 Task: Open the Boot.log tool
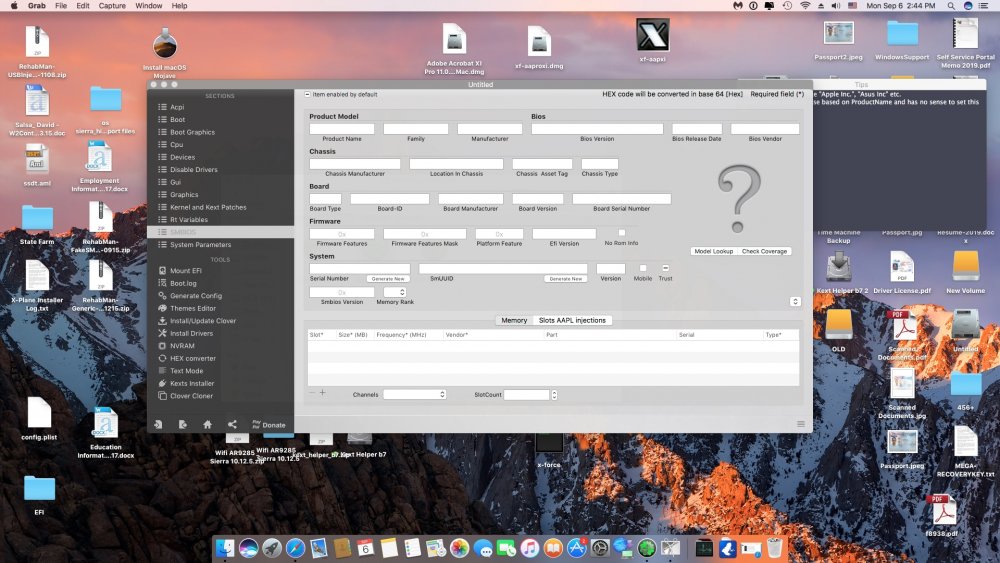[x=182, y=283]
